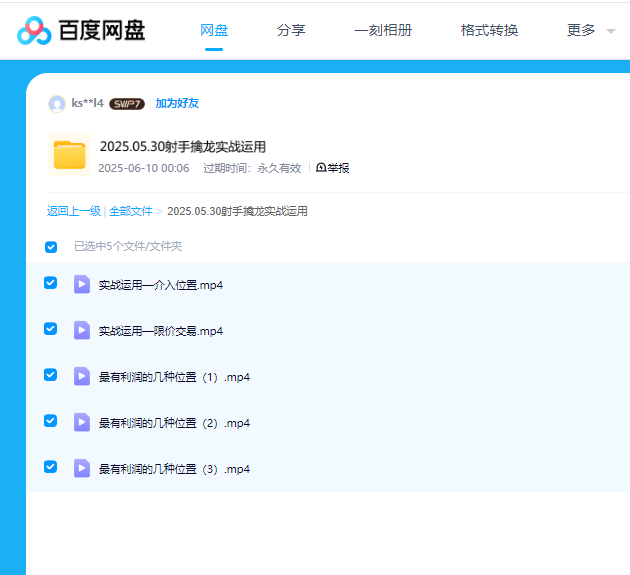The height and width of the screenshot is (575, 630).
Task: Switch to the 分享 tab
Action: [291, 30]
